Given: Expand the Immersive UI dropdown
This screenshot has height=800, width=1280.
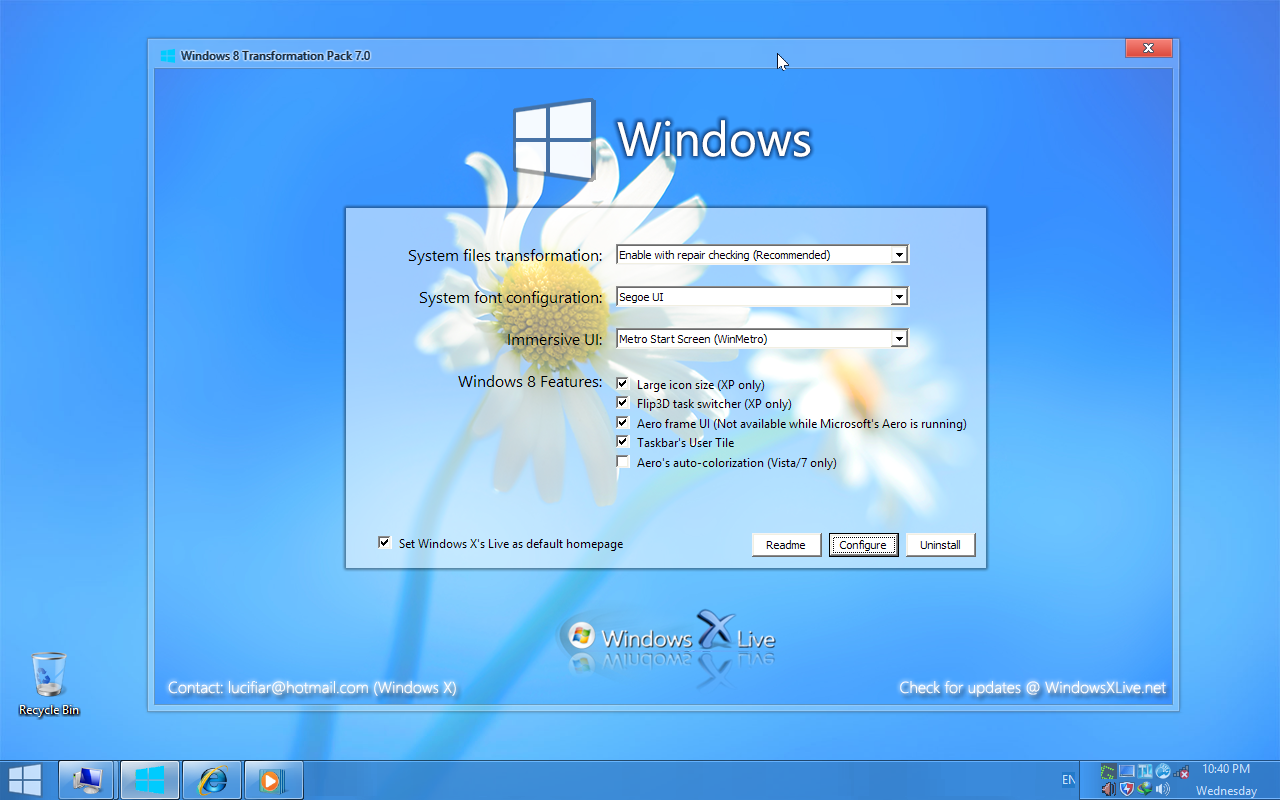Looking at the screenshot, I should (x=899, y=339).
